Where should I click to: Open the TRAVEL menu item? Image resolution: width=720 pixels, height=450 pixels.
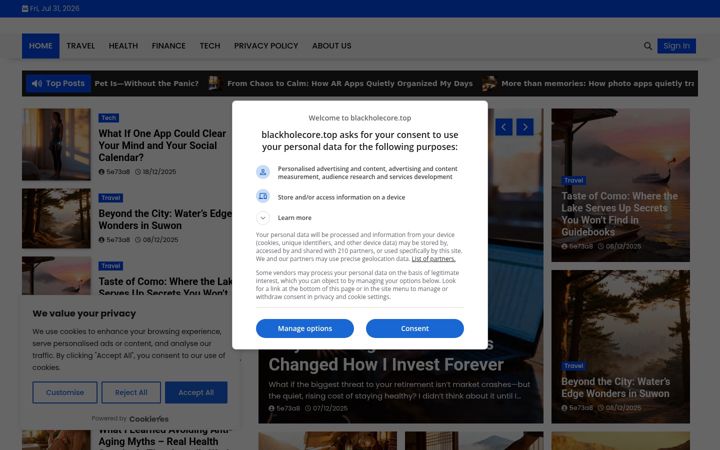(80, 46)
